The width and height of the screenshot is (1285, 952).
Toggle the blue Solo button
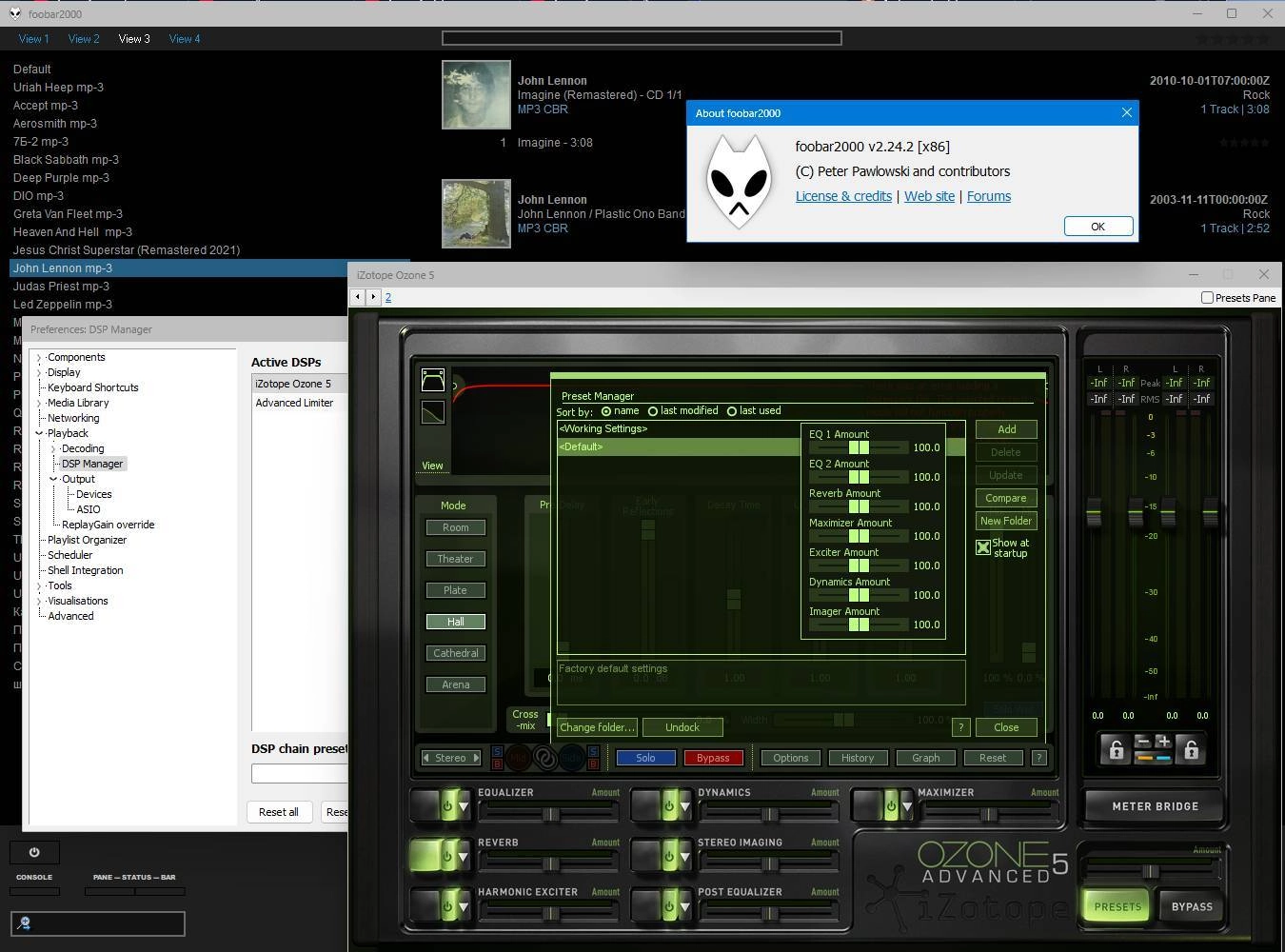[x=645, y=758]
